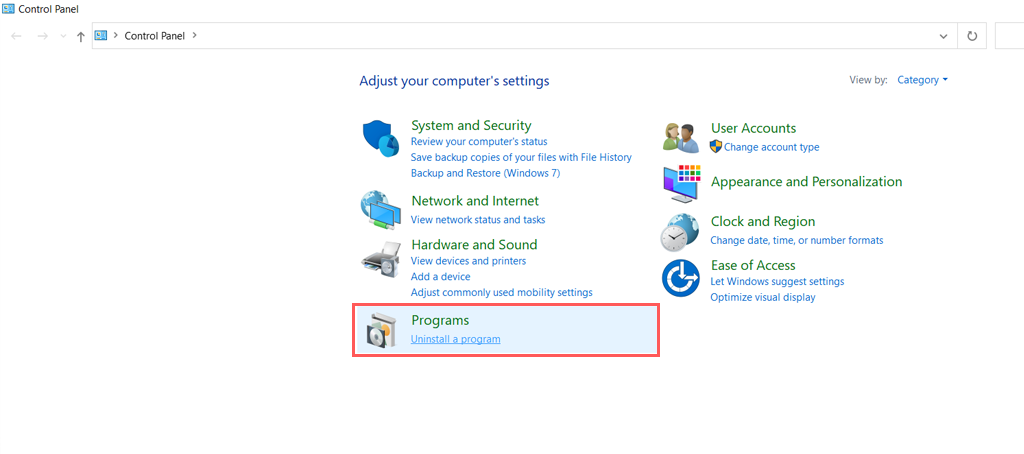This screenshot has height=454, width=1024.
Task: Click the User Accounts people icon
Action: (x=681, y=137)
